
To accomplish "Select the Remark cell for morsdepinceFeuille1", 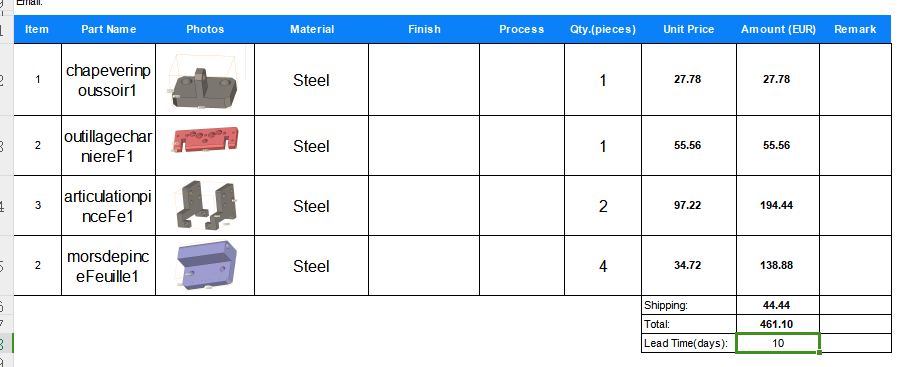I will point(855,266).
